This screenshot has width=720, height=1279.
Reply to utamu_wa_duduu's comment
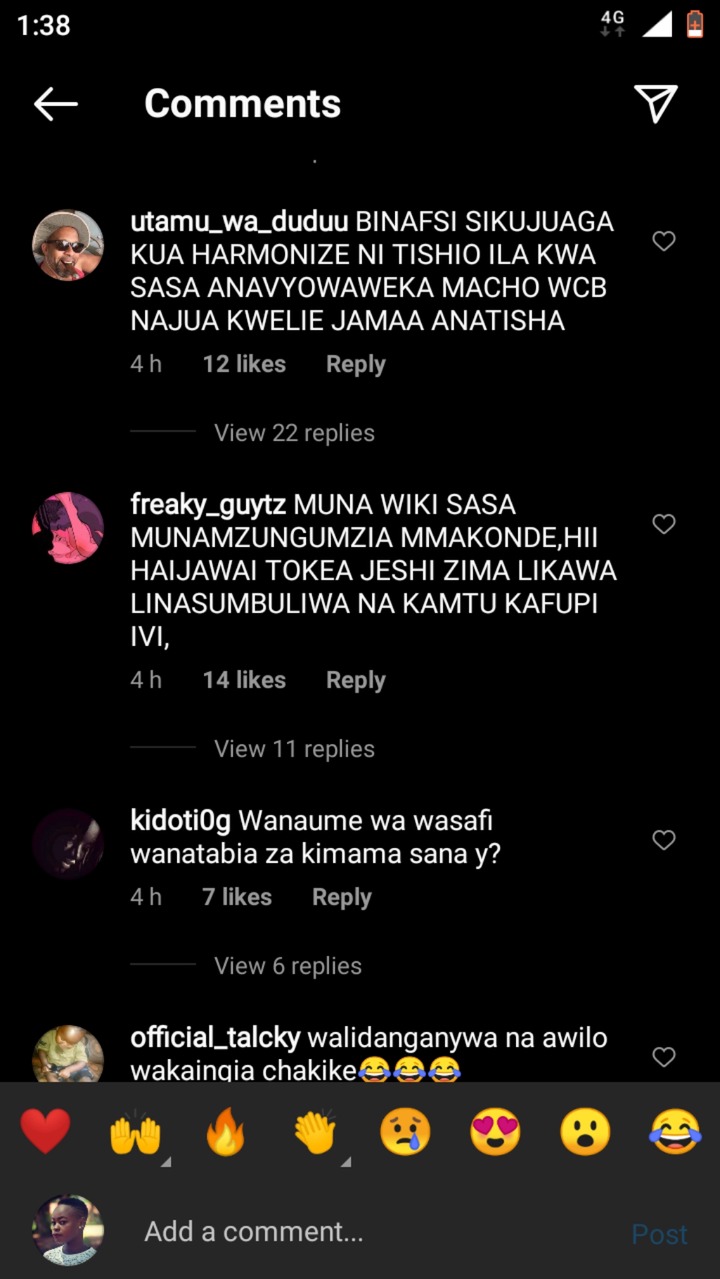356,365
